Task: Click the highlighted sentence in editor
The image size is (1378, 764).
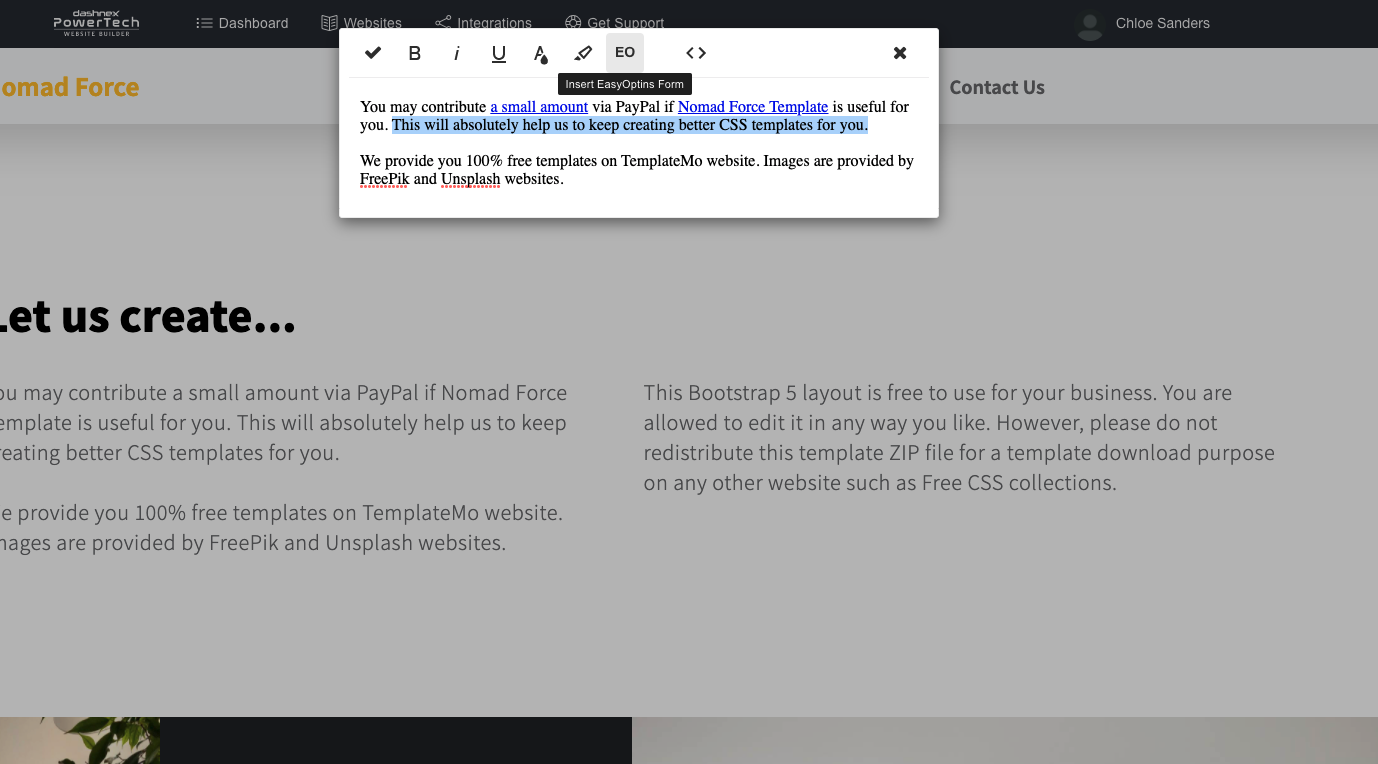Action: coord(630,125)
